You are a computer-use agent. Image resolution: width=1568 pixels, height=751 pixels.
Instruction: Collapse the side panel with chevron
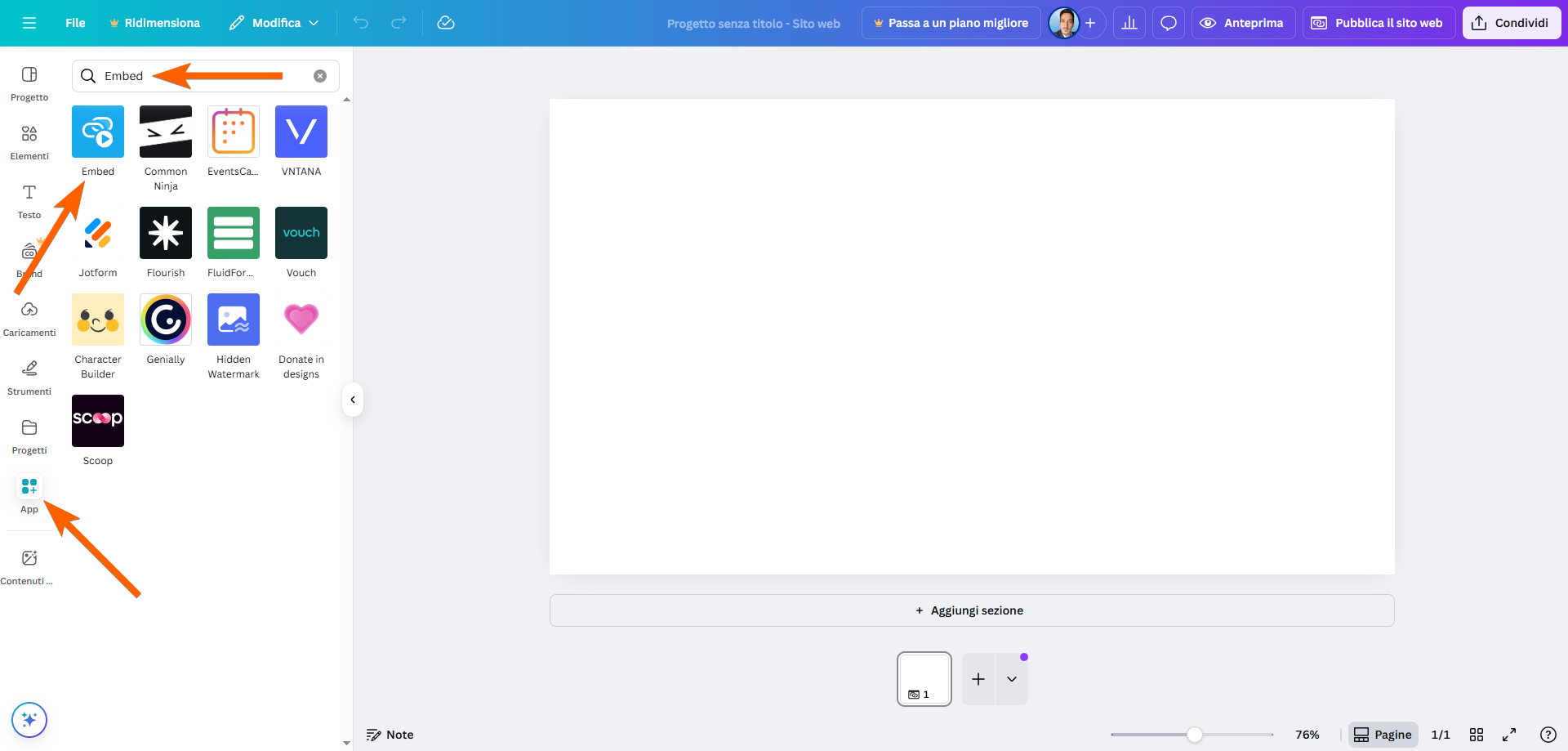tap(353, 400)
